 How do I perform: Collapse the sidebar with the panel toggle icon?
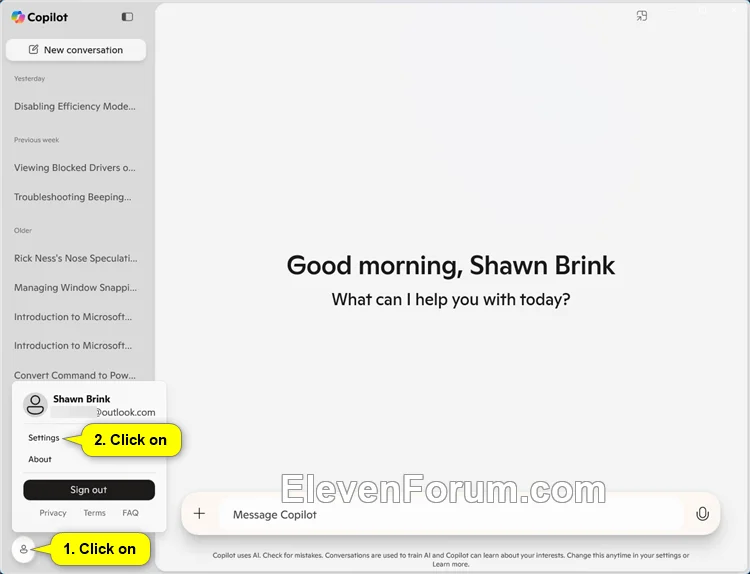(x=127, y=17)
